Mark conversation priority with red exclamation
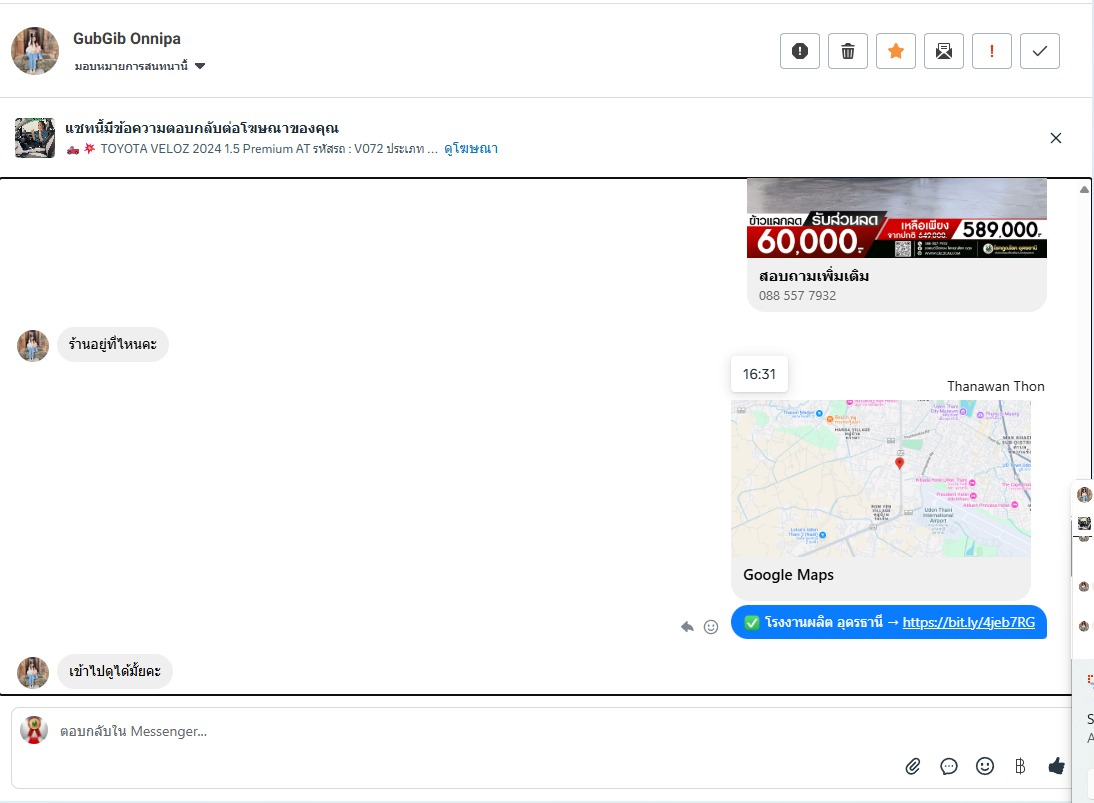 (991, 51)
